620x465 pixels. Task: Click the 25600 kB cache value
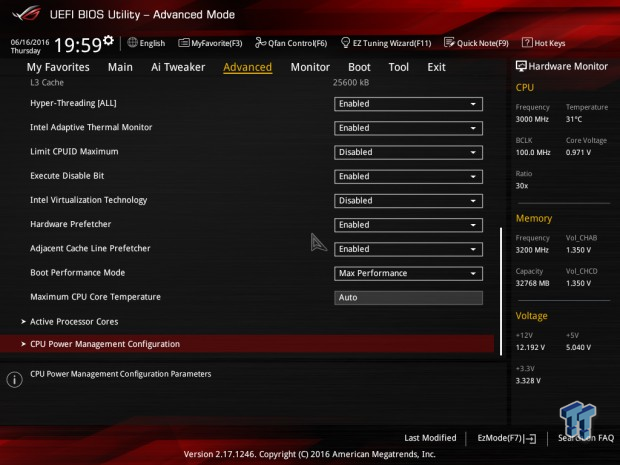(x=351, y=83)
